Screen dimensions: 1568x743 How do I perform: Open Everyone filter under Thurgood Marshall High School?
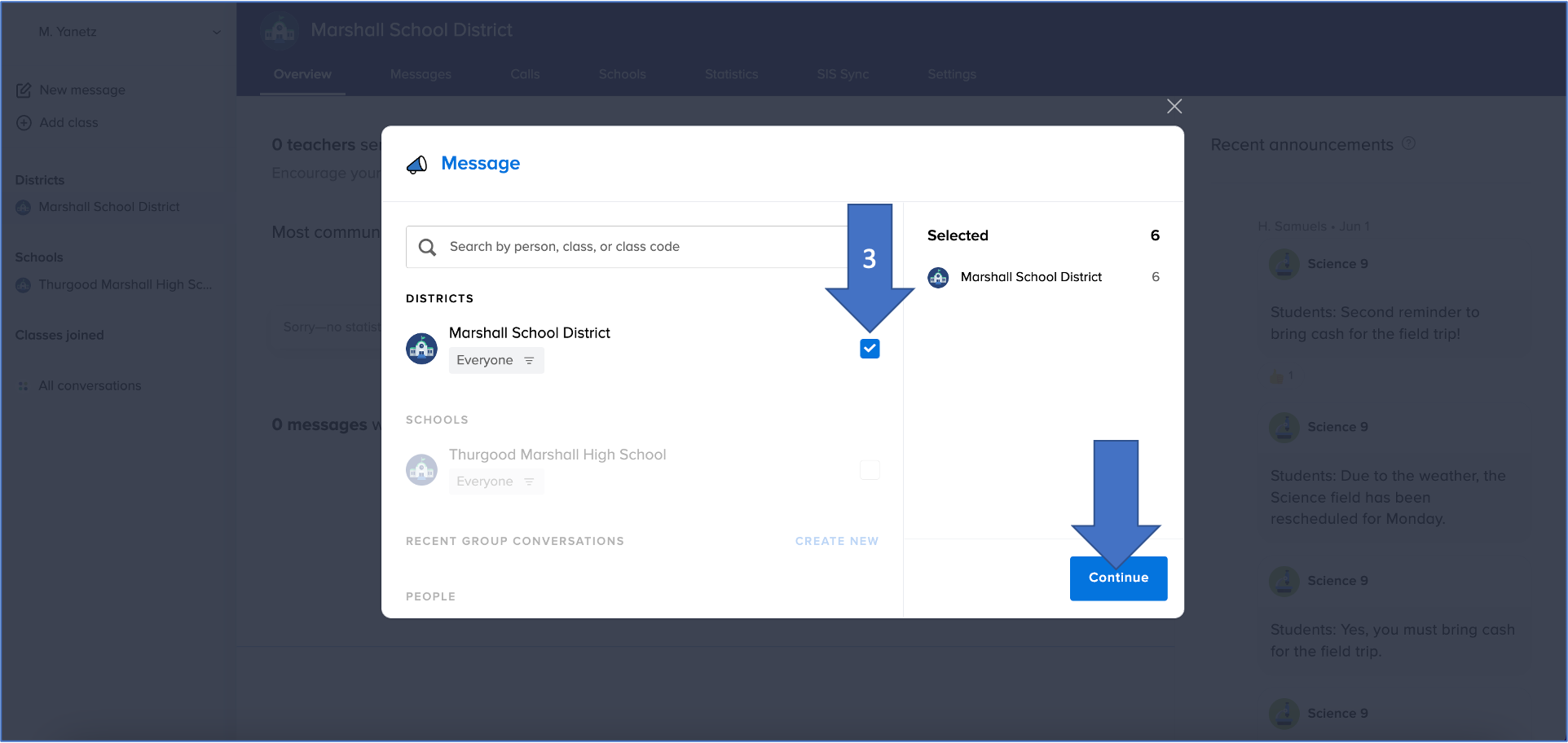click(496, 482)
